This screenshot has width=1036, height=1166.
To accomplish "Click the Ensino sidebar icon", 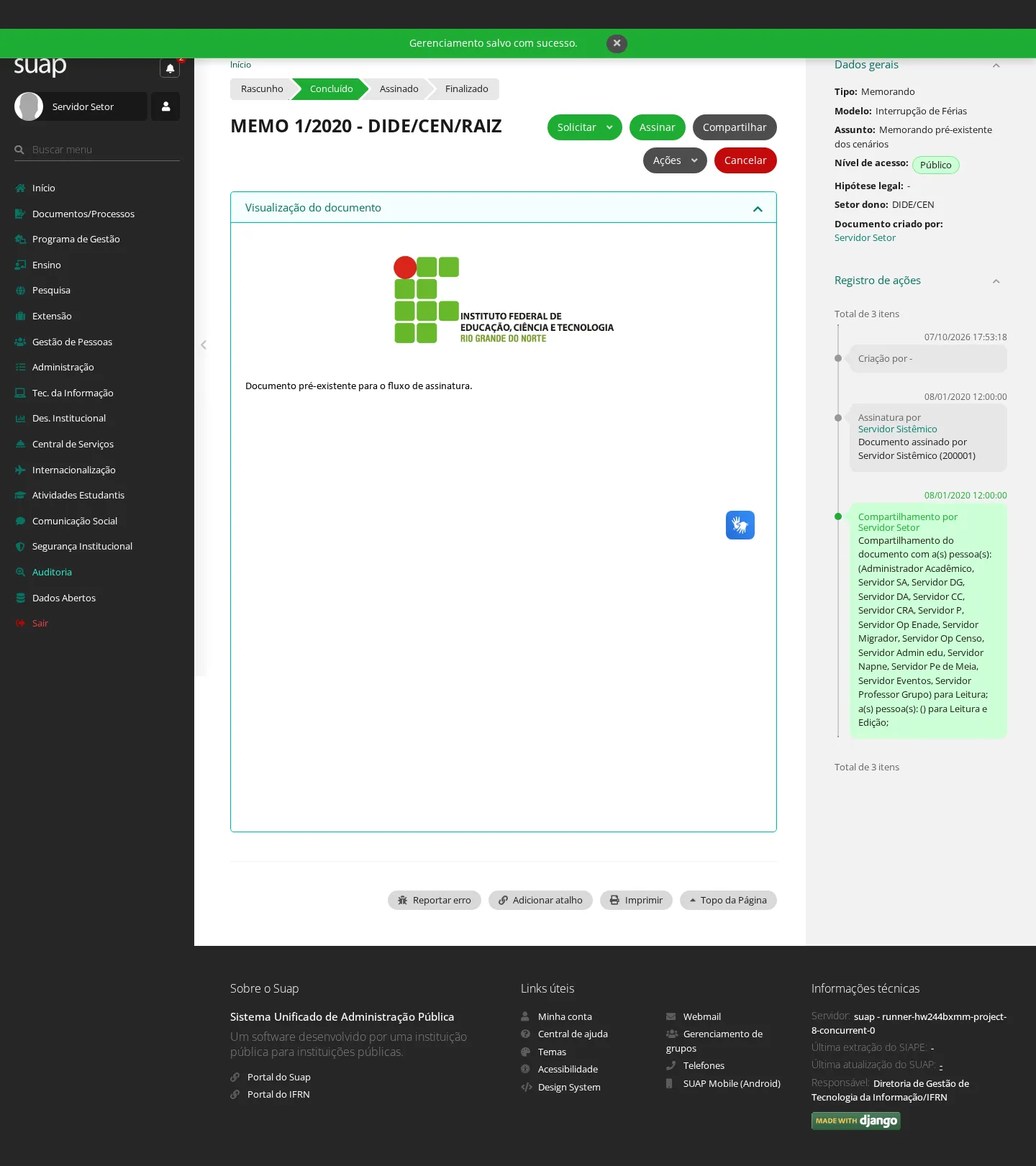I will tap(20, 265).
